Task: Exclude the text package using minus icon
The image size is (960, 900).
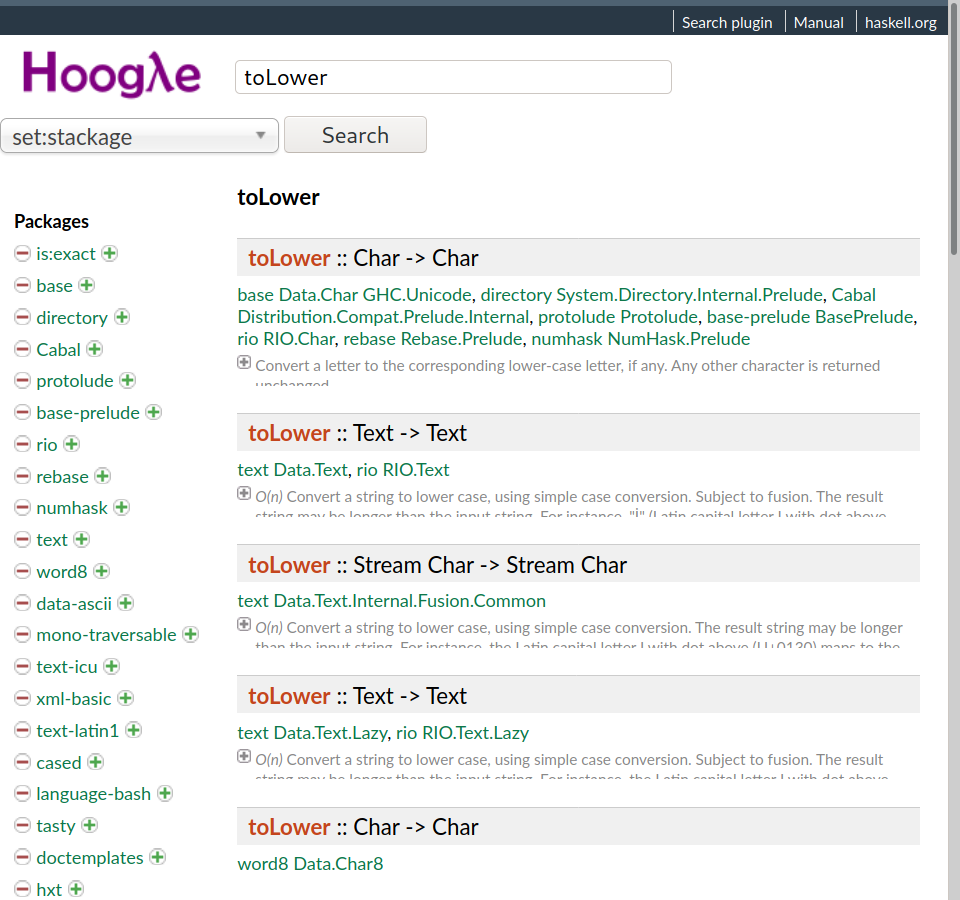Action: click(22, 540)
